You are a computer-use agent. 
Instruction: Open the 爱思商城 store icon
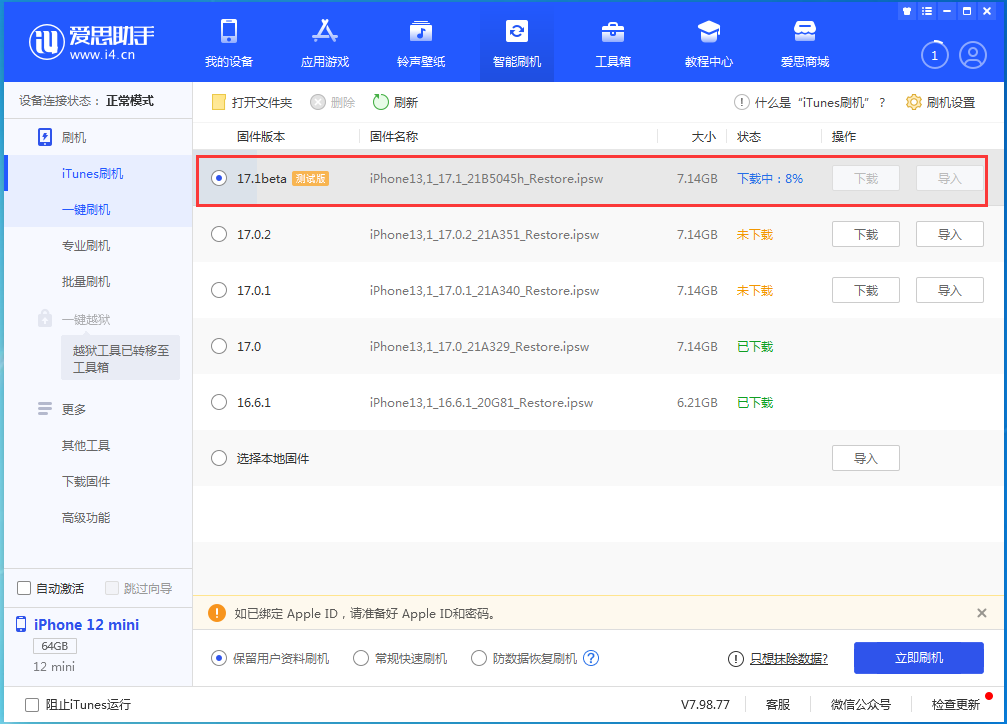point(805,31)
